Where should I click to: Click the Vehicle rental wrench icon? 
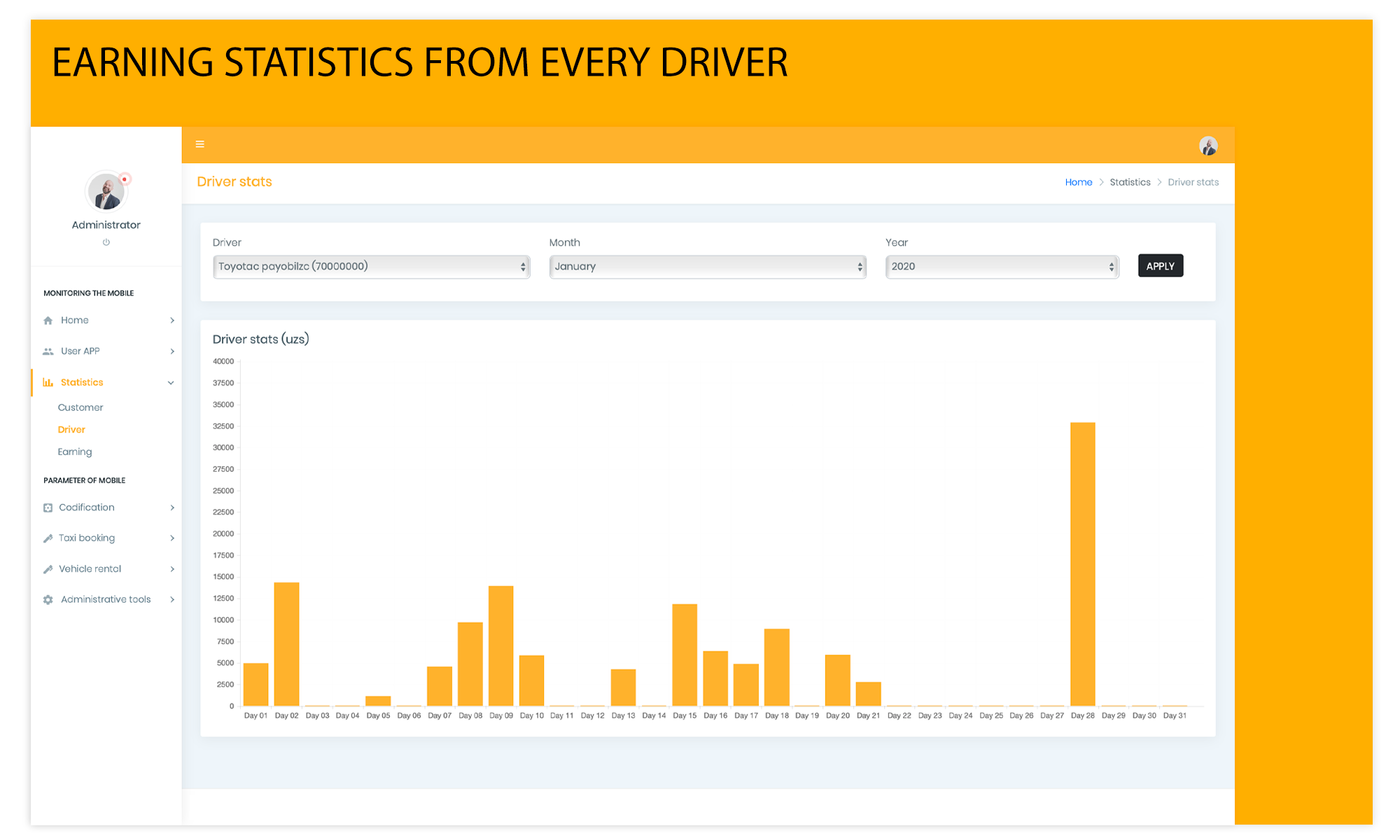pos(48,569)
